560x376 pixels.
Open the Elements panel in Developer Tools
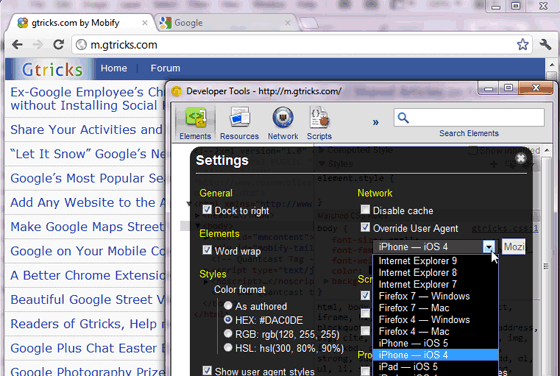click(x=195, y=123)
